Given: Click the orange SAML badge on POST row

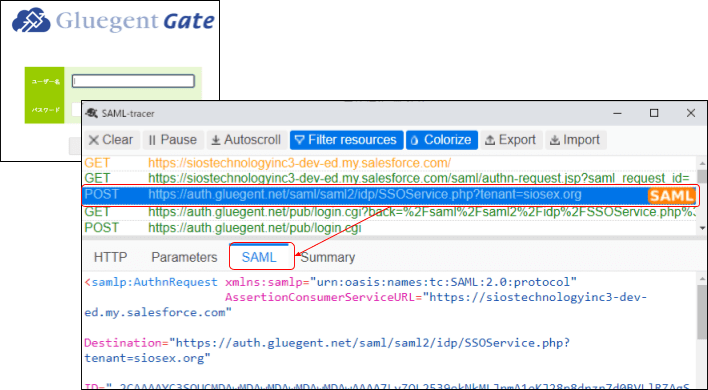Looking at the screenshot, I should [671, 195].
